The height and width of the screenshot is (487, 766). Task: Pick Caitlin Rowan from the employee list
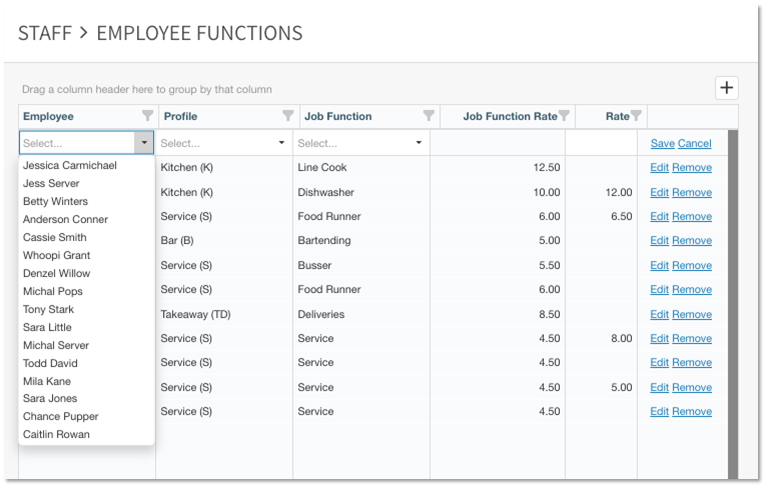[56, 434]
